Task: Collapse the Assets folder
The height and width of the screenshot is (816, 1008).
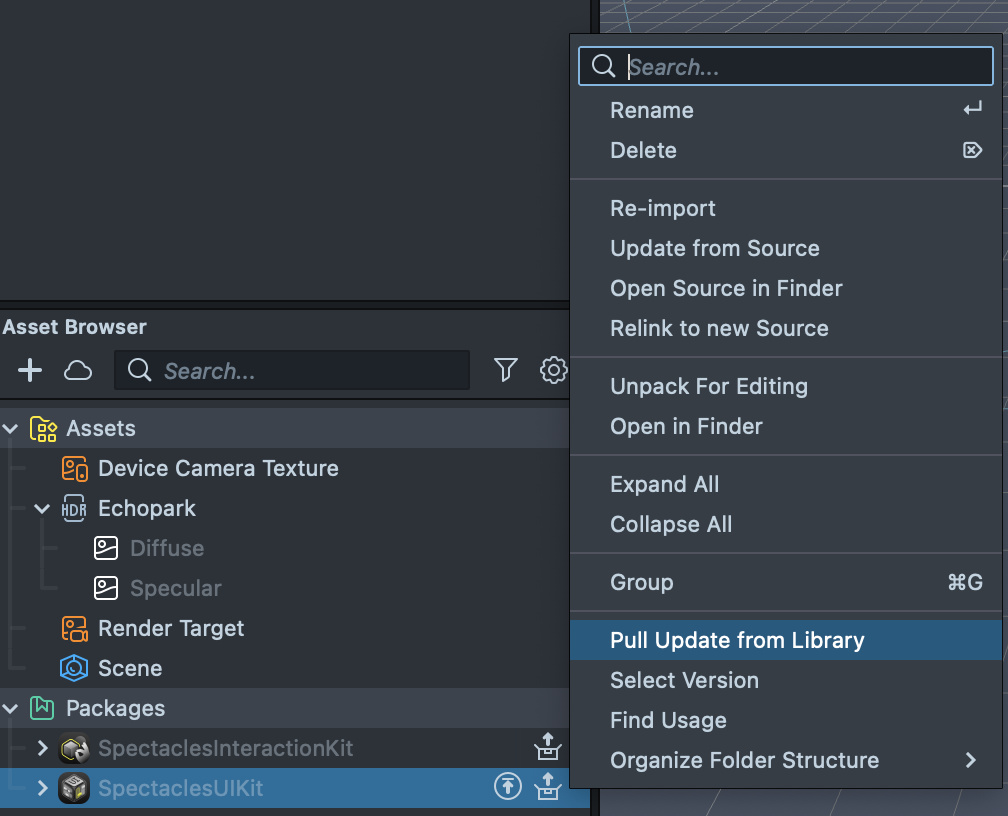Action: tap(11, 428)
